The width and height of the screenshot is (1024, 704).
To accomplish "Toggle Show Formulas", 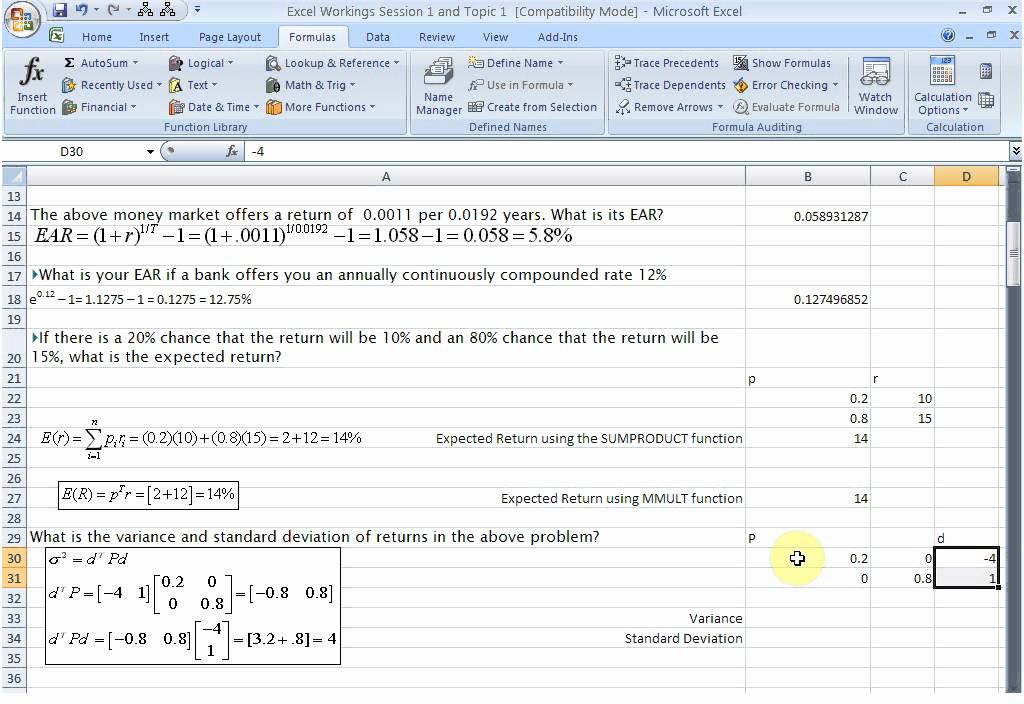I will tap(782, 63).
